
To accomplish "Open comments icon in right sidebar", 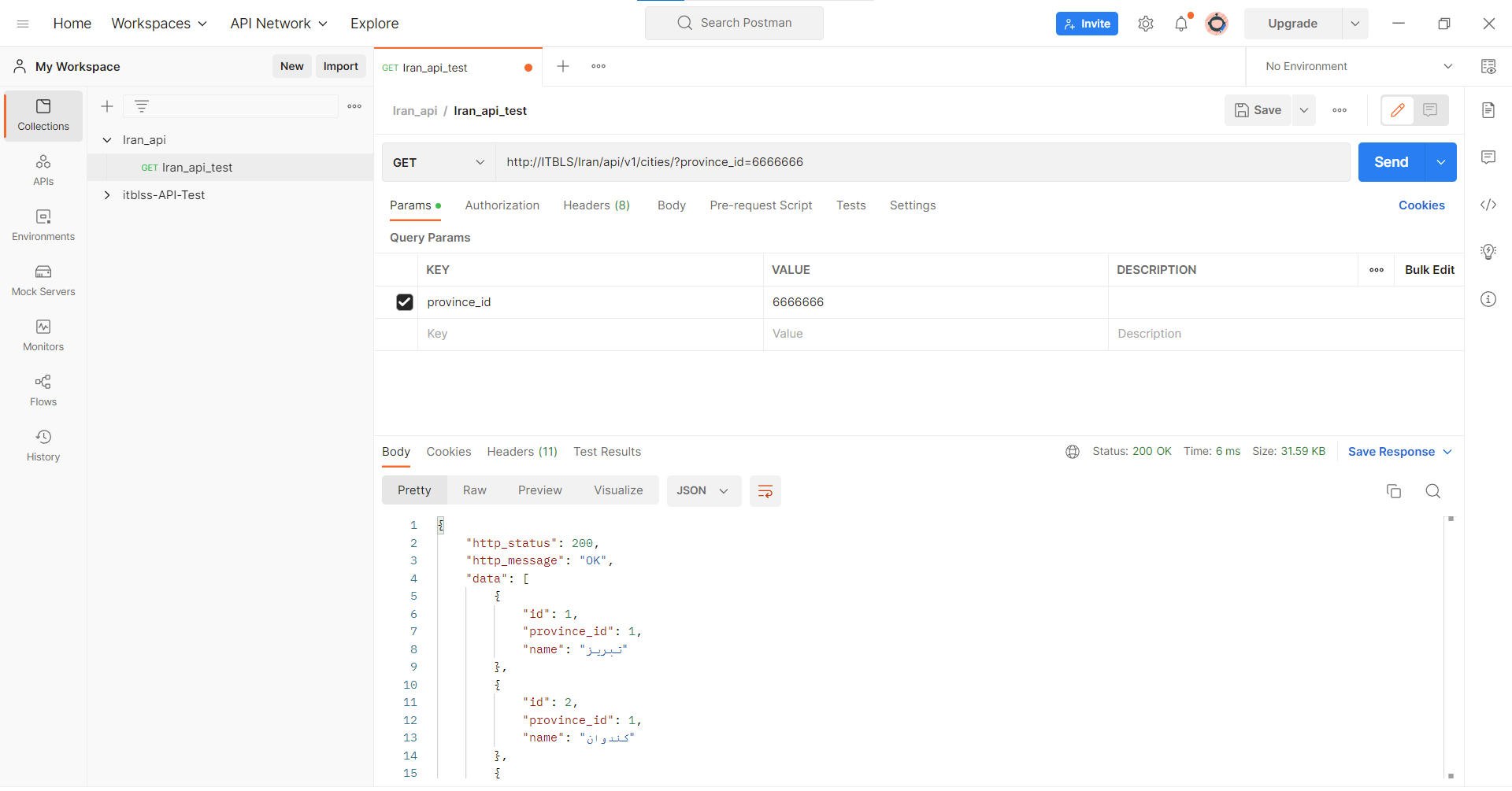I will point(1488,157).
